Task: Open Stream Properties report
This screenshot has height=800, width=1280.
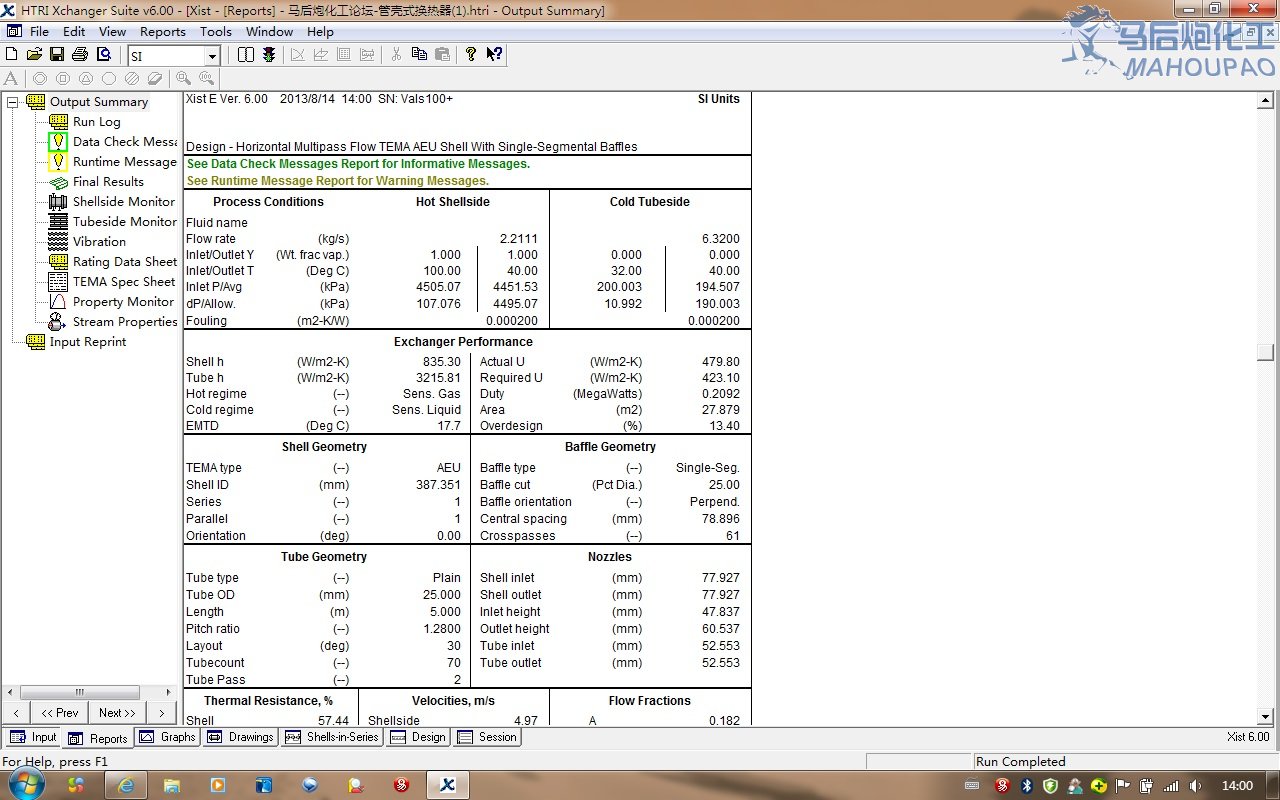Action: click(124, 322)
